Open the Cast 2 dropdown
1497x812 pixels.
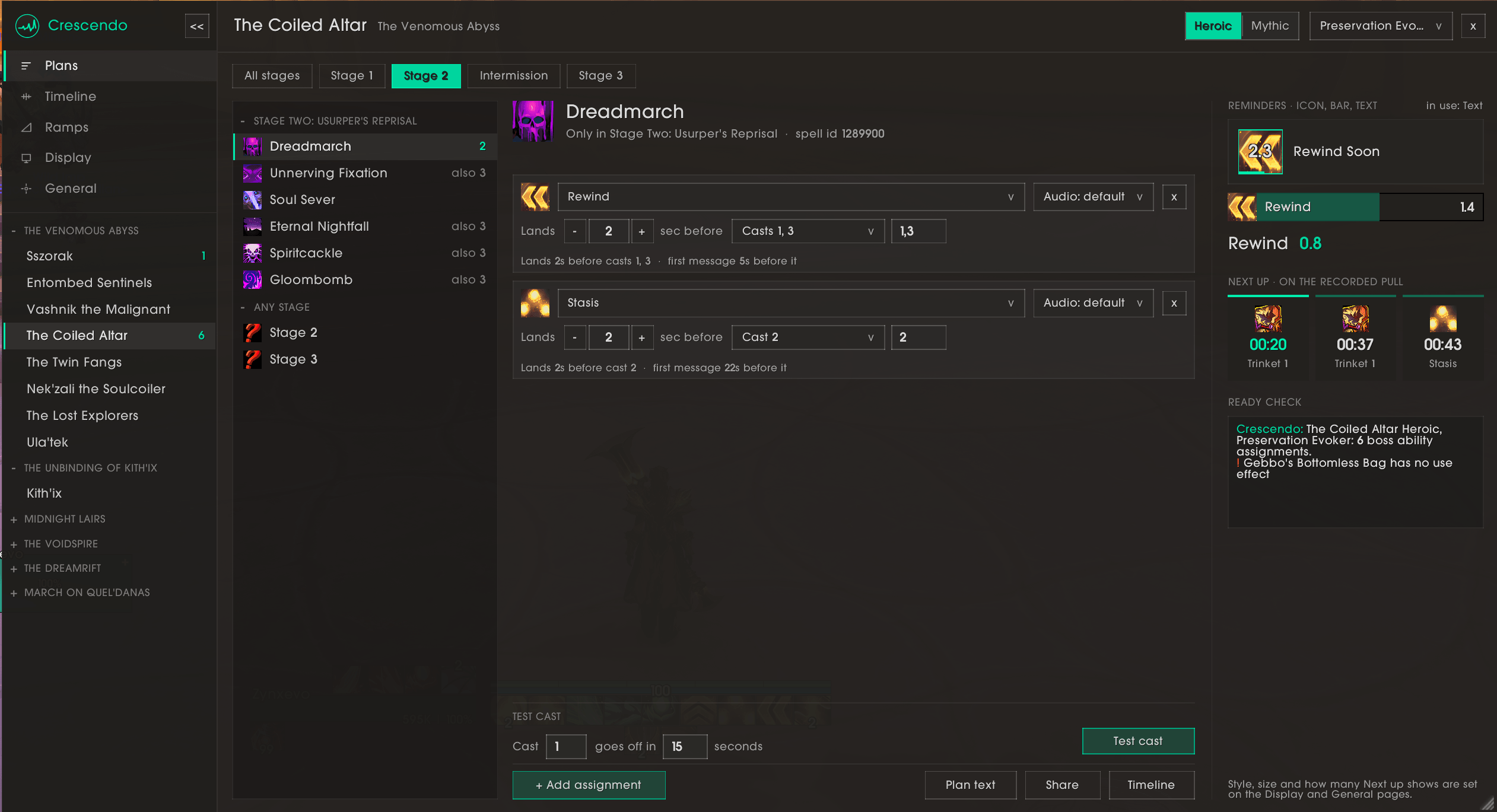808,337
